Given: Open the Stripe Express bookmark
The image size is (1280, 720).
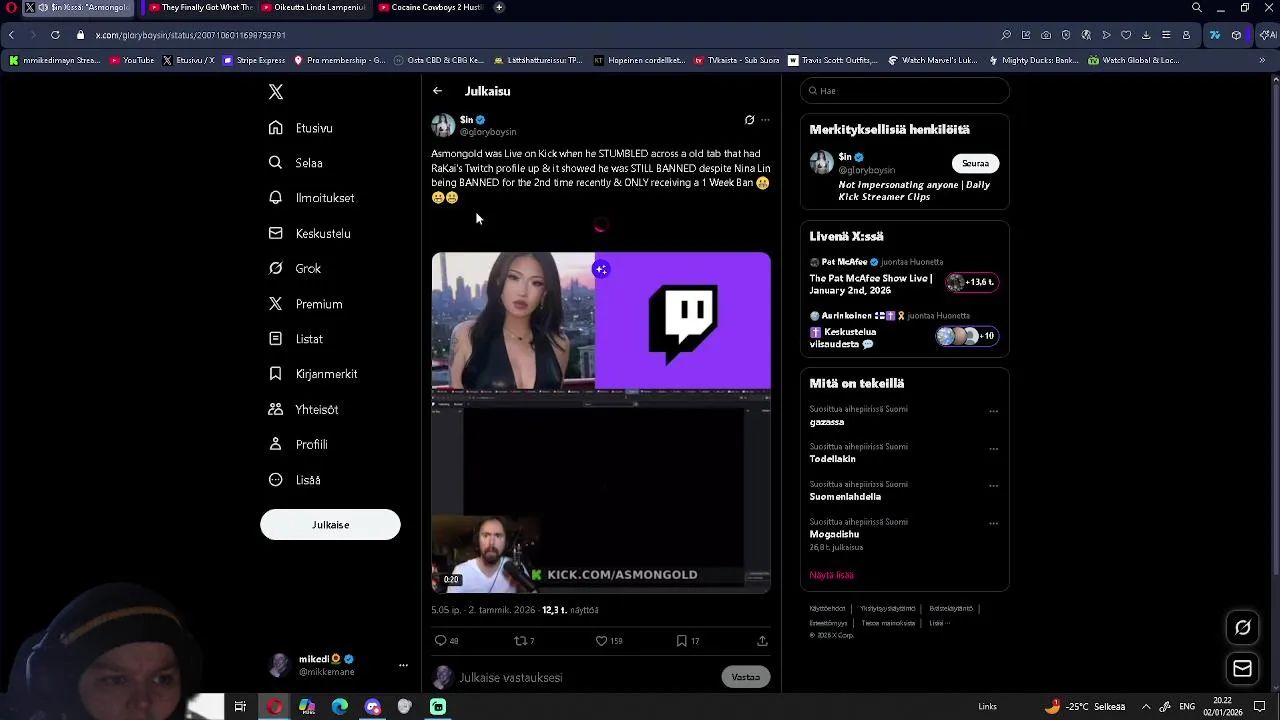Looking at the screenshot, I should point(255,60).
